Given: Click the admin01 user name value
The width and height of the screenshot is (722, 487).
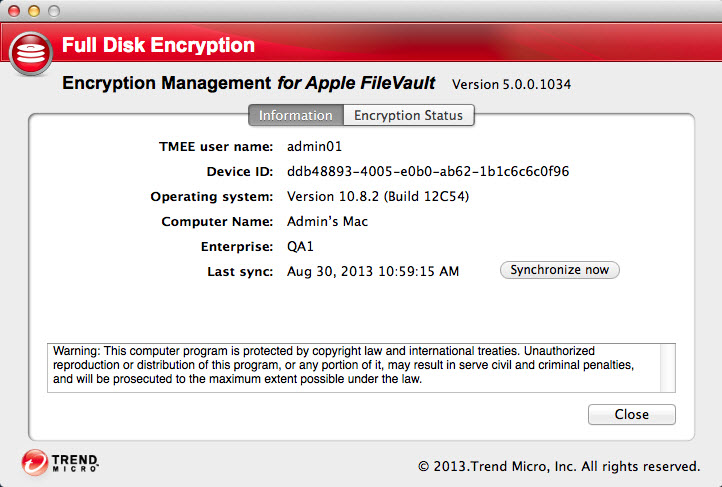Looking at the screenshot, I should [314, 146].
